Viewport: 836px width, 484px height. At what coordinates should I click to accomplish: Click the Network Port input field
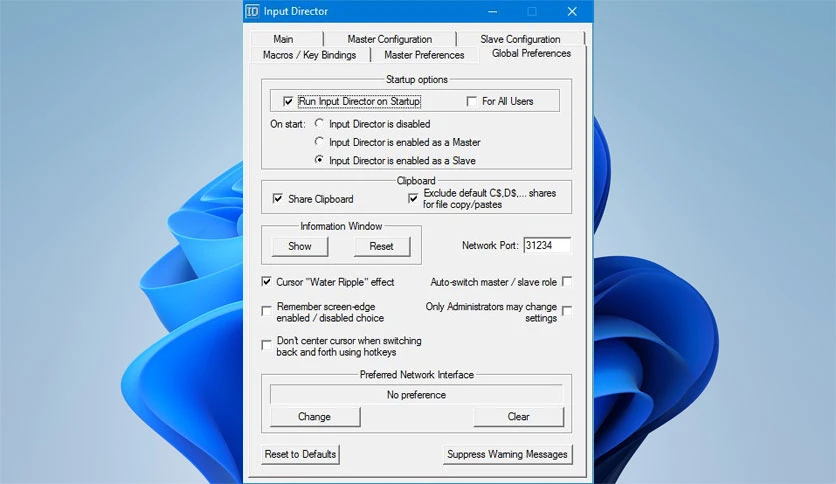tap(547, 245)
